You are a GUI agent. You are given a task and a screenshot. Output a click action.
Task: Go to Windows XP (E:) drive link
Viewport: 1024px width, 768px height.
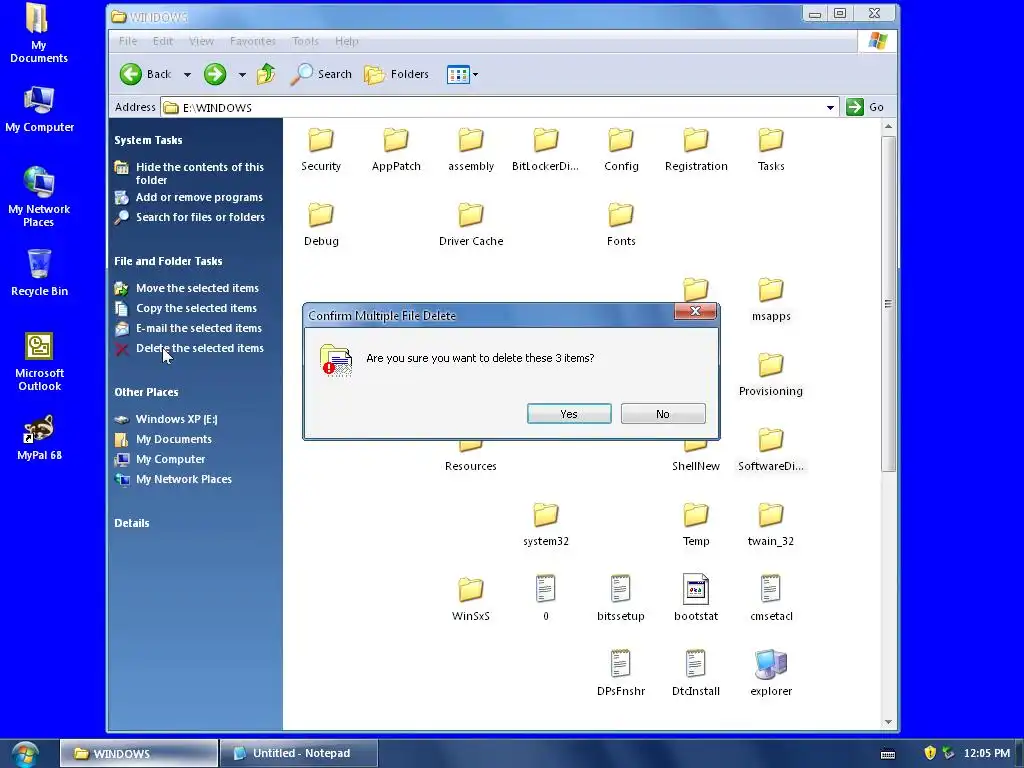tap(176, 419)
